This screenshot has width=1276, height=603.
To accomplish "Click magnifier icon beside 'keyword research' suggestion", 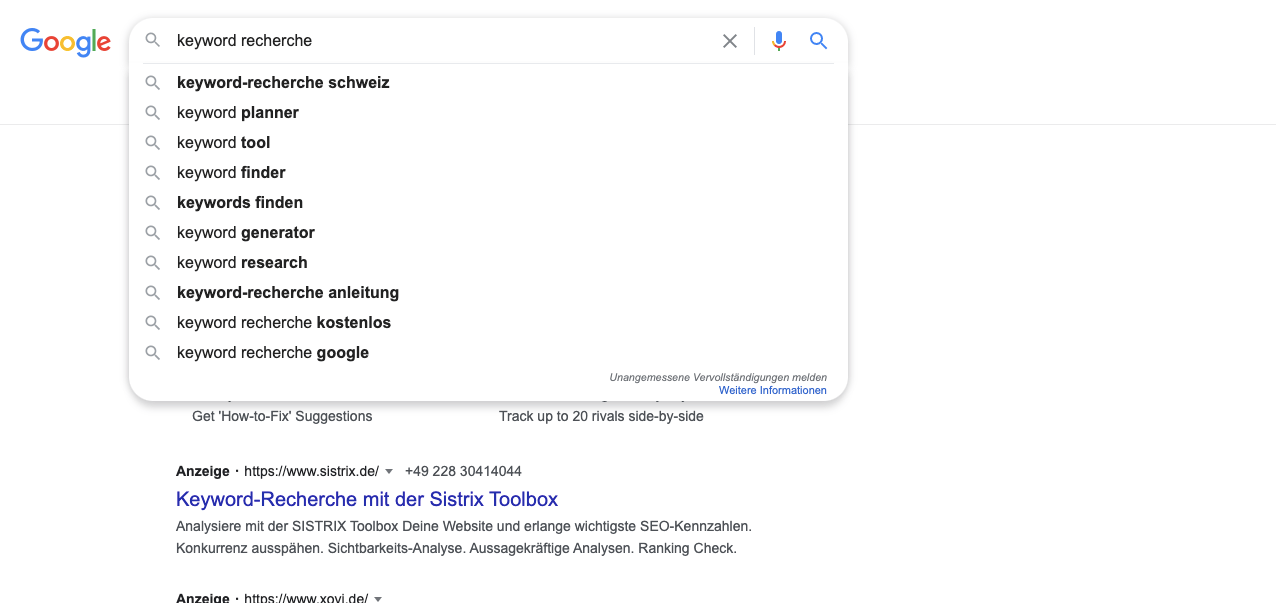I will [153, 263].
